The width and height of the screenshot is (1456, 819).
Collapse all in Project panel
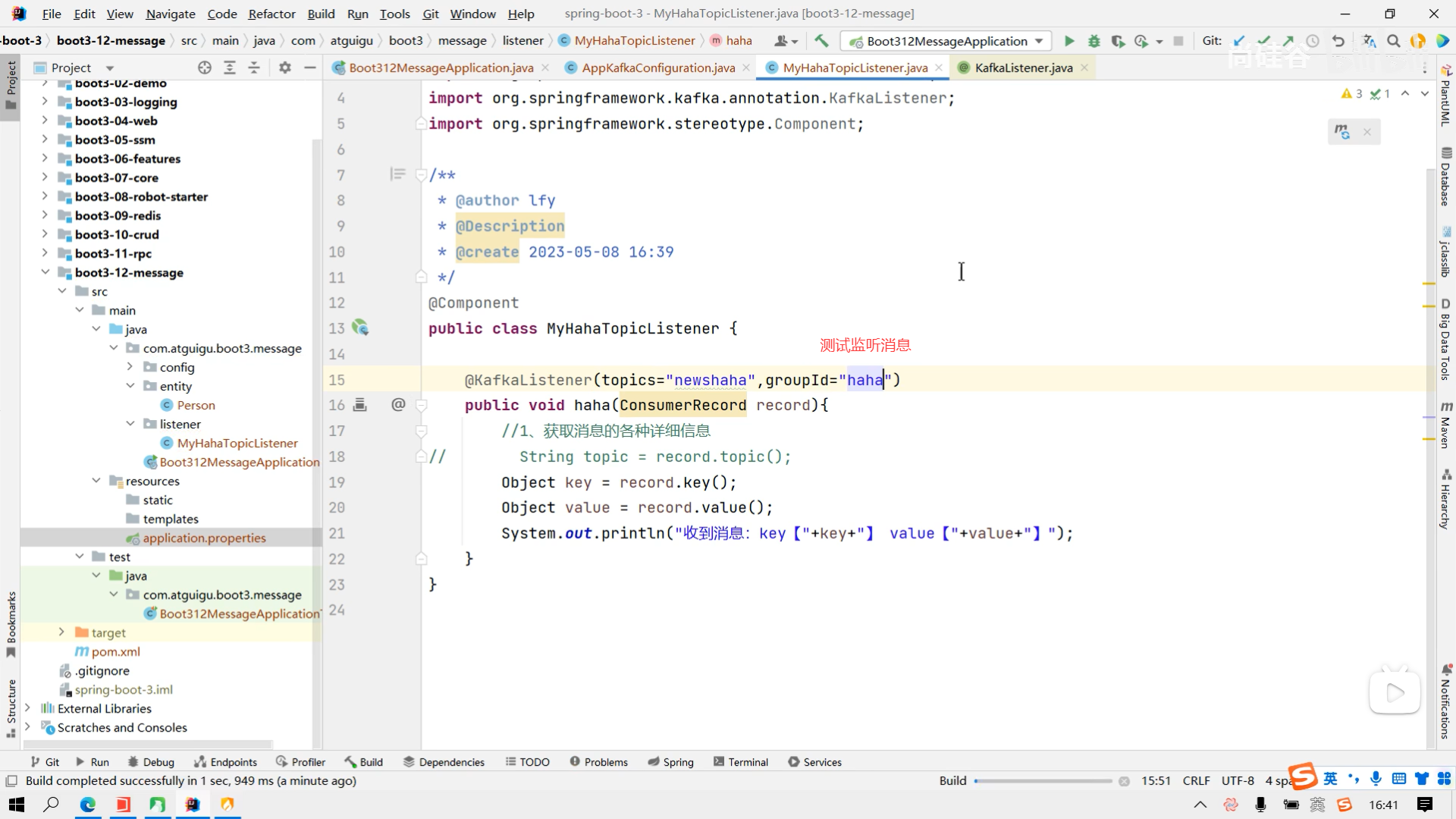pyautogui.click(x=254, y=67)
